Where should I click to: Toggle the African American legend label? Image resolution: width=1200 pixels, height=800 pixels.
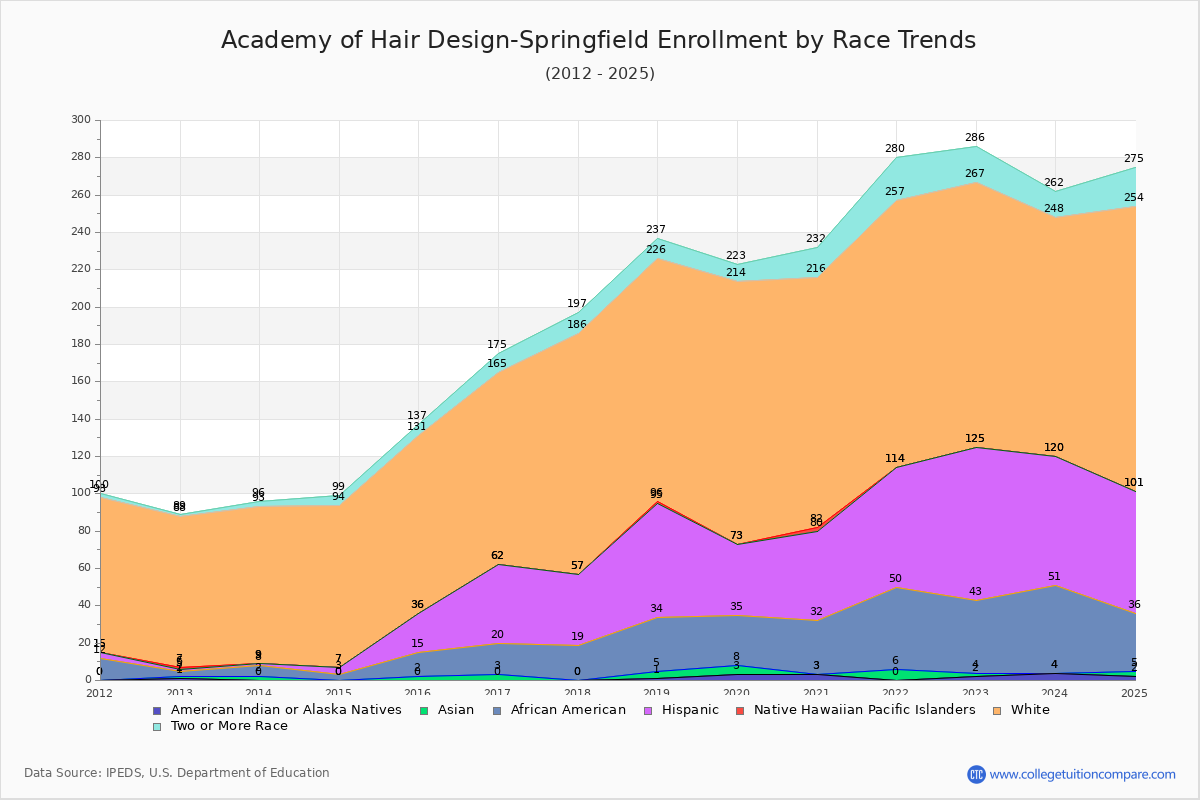(x=568, y=710)
